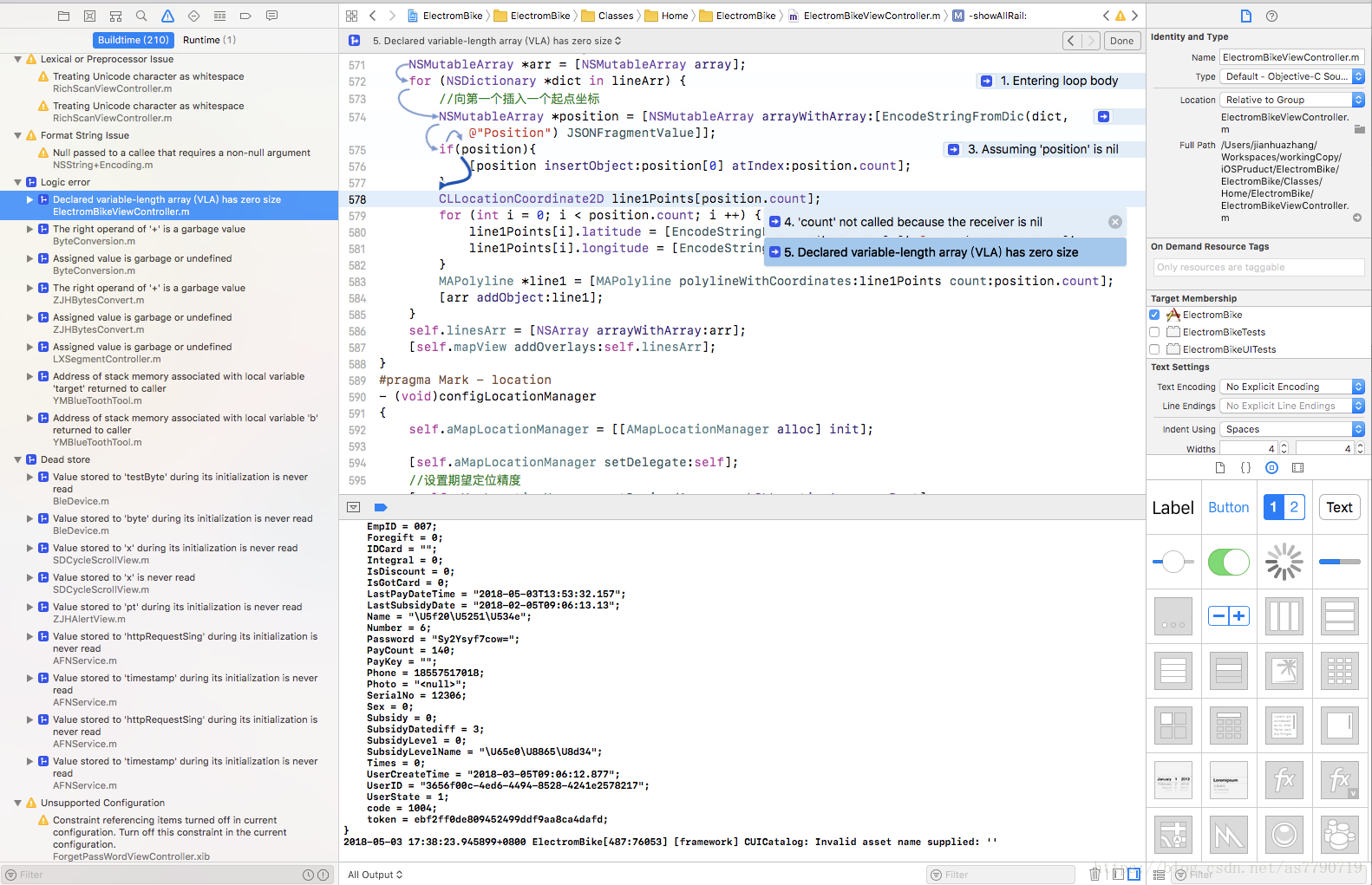Expand the Declared variable-length array issue
The image size is (1372, 885).
coord(30,199)
